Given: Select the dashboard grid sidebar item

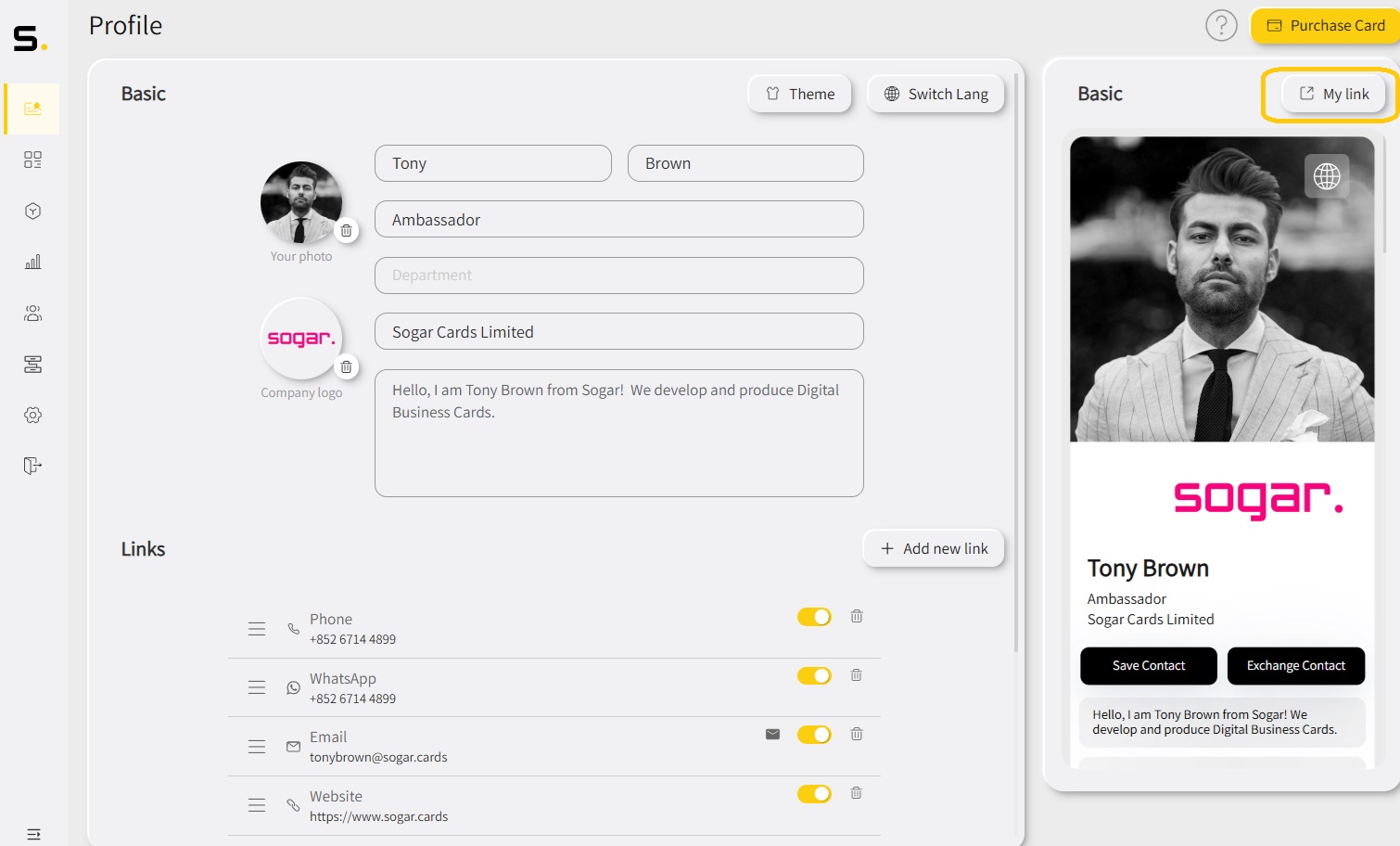Looking at the screenshot, I should point(32,160).
